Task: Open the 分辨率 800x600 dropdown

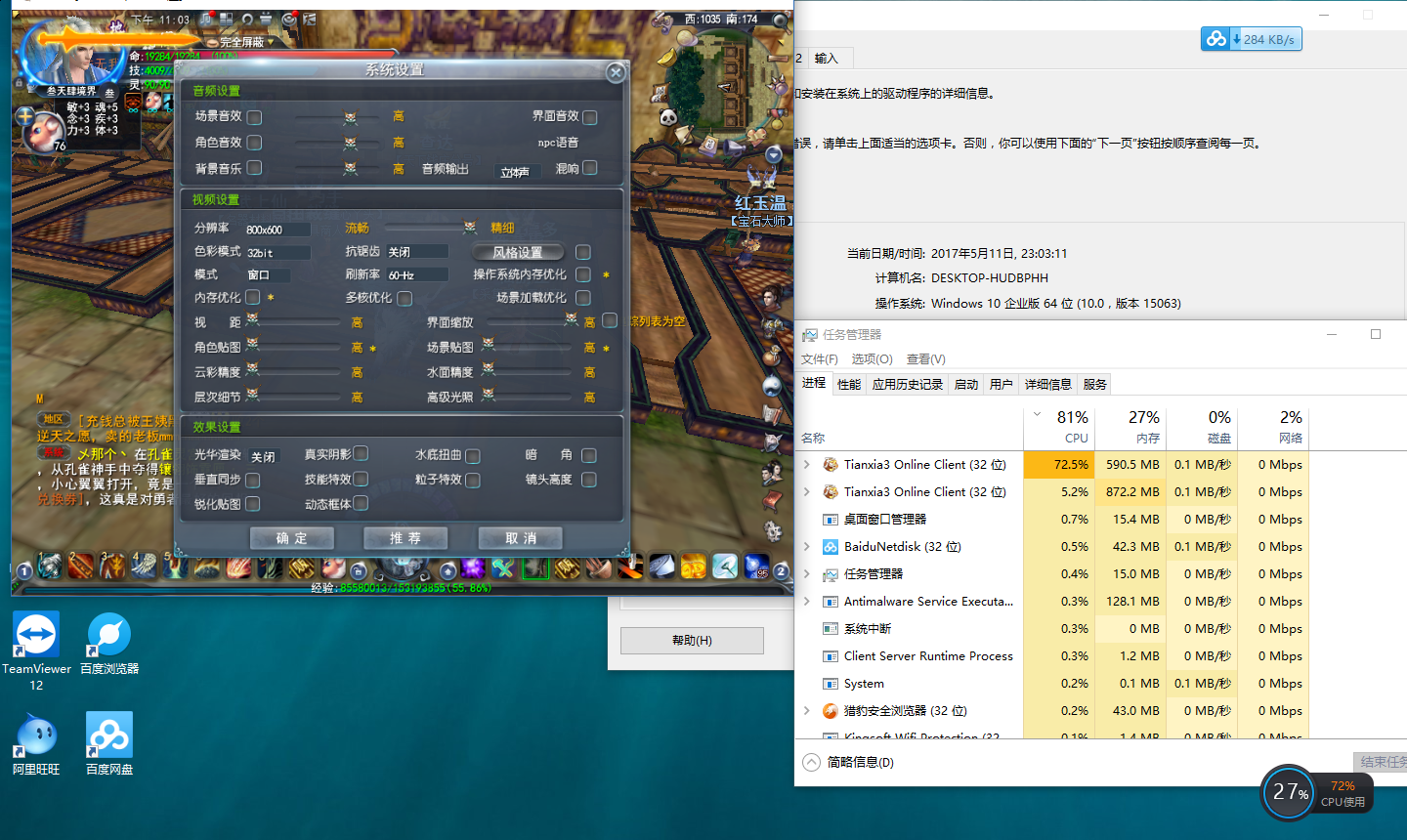Action: coord(277,230)
